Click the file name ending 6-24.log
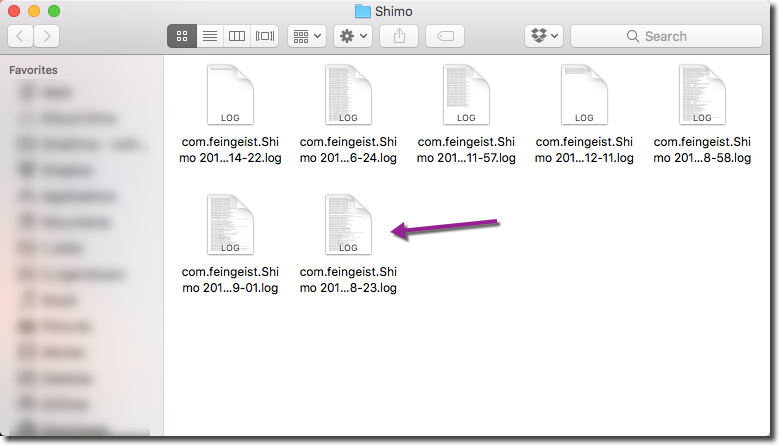Viewport: 780px width, 446px height. tap(348, 150)
